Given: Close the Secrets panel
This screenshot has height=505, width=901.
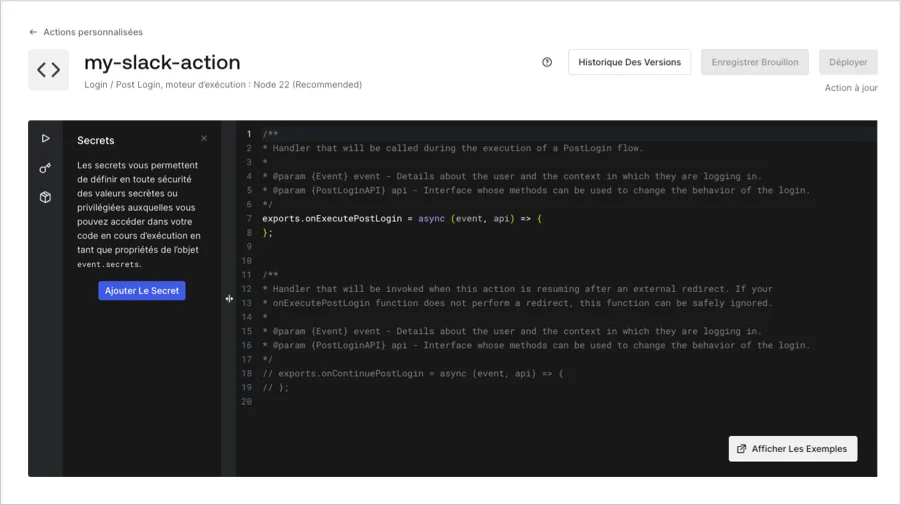Looking at the screenshot, I should pos(204,138).
